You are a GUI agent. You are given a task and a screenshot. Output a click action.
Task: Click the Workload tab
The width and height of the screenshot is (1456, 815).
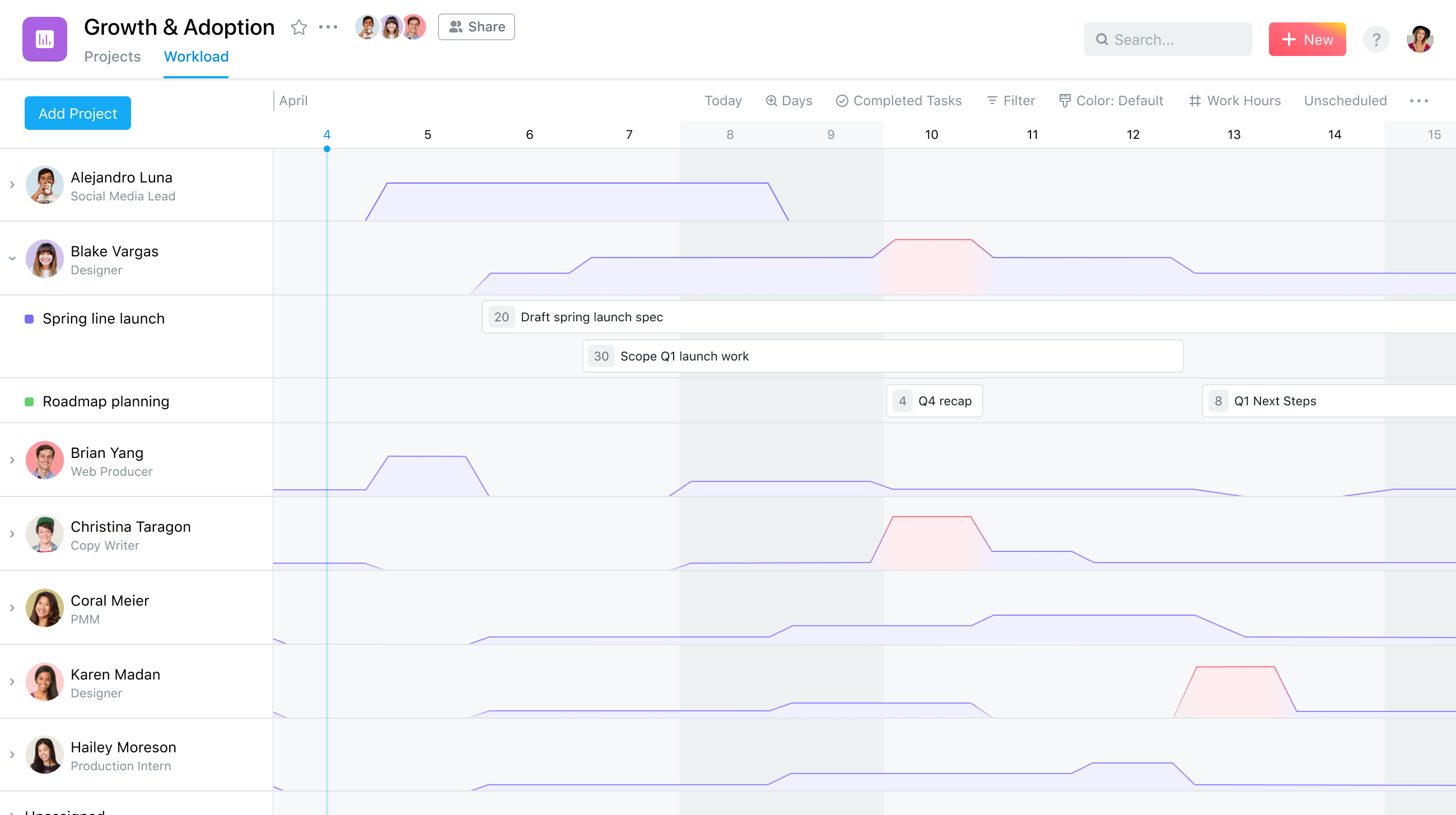(196, 56)
